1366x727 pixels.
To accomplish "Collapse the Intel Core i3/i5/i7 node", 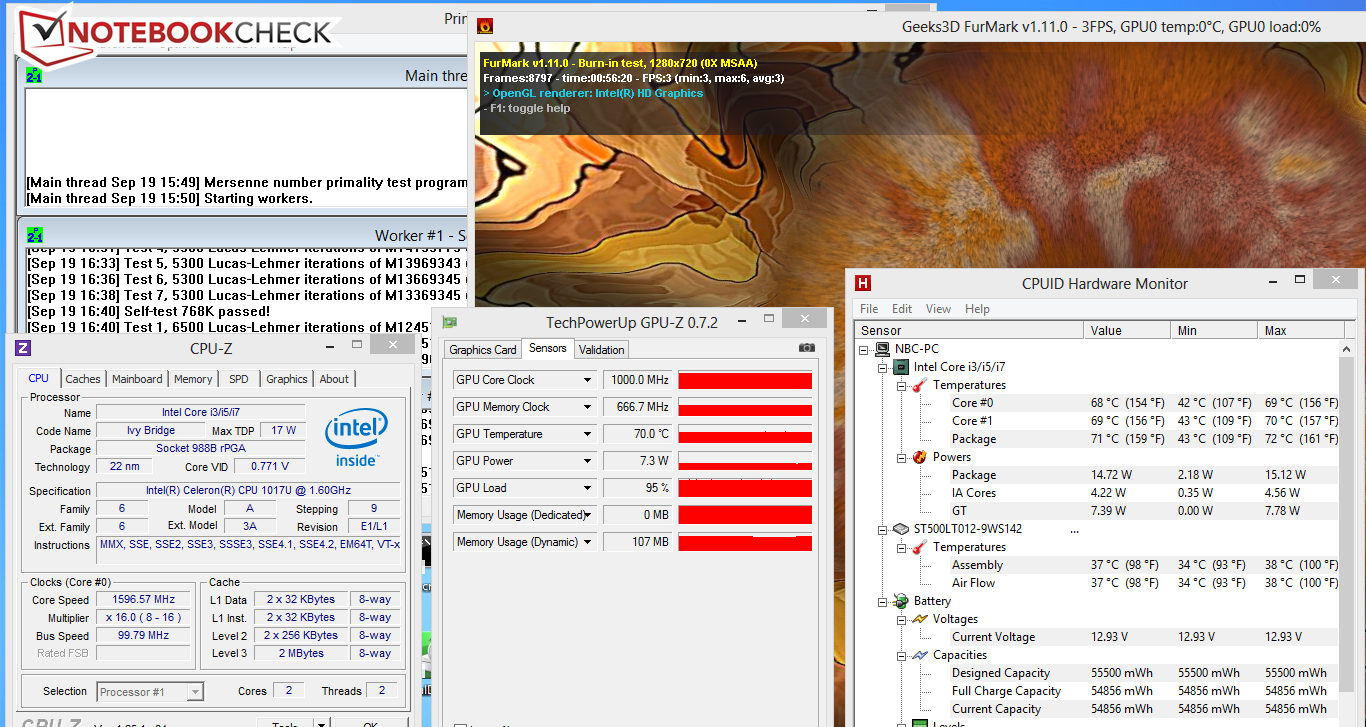I will 884,367.
